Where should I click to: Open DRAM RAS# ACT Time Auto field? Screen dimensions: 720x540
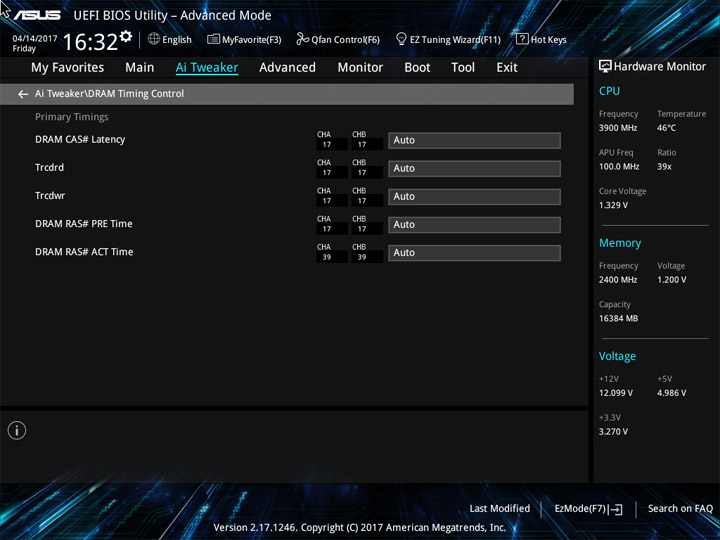point(474,253)
